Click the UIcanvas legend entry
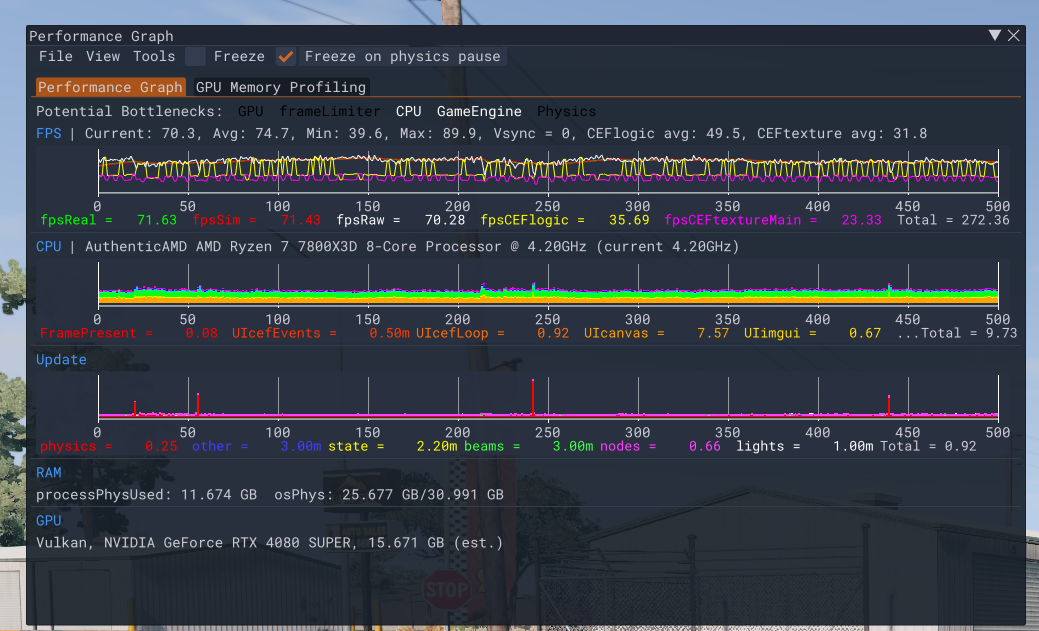 pos(656,333)
